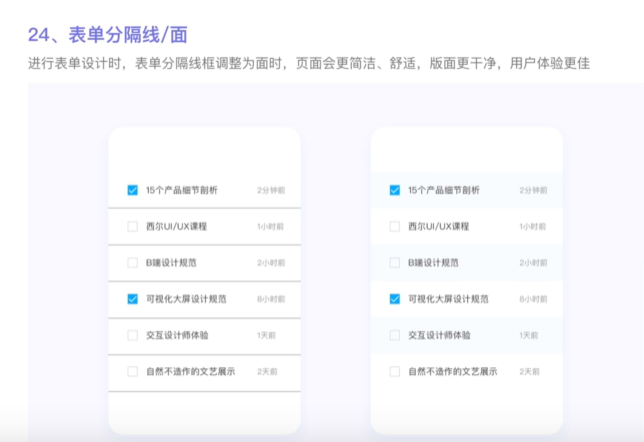The height and width of the screenshot is (442, 644).
Task: Uncheck '15个产品细节剖析' in the left card
Action: (132, 190)
